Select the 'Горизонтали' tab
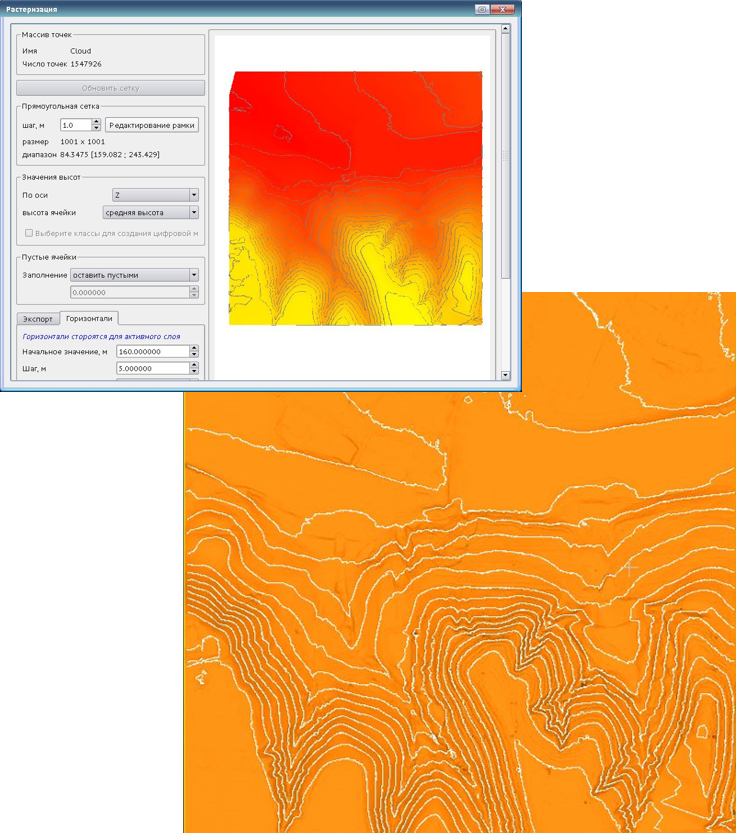The width and height of the screenshot is (736, 833). pyautogui.click(x=88, y=318)
